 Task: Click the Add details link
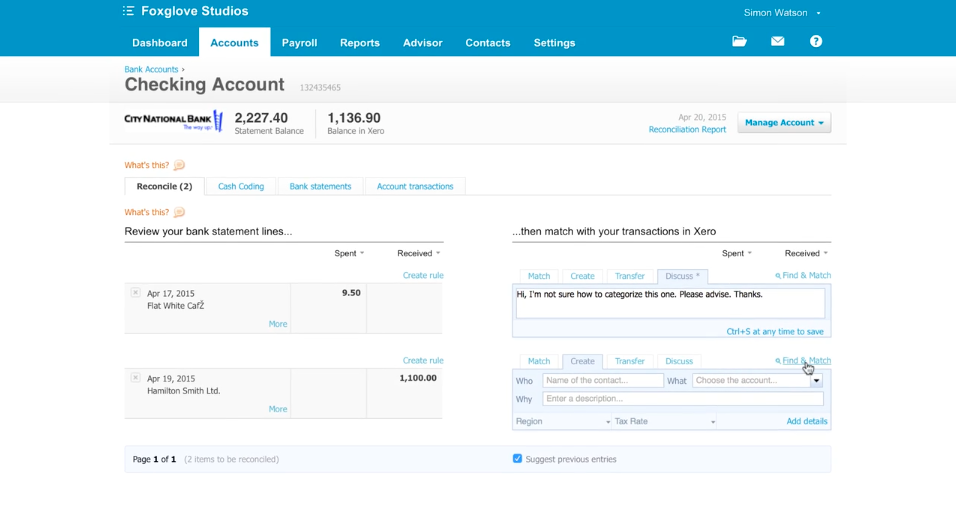point(807,421)
